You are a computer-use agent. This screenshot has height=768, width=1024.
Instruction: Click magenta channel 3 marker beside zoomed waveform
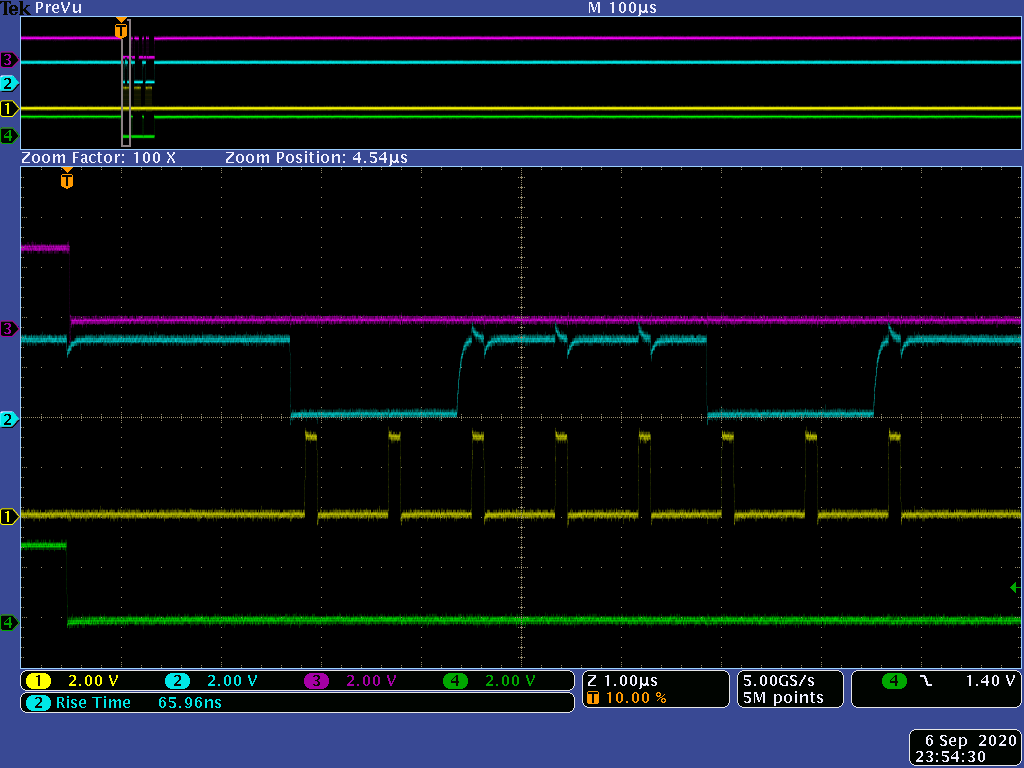[x=8, y=328]
